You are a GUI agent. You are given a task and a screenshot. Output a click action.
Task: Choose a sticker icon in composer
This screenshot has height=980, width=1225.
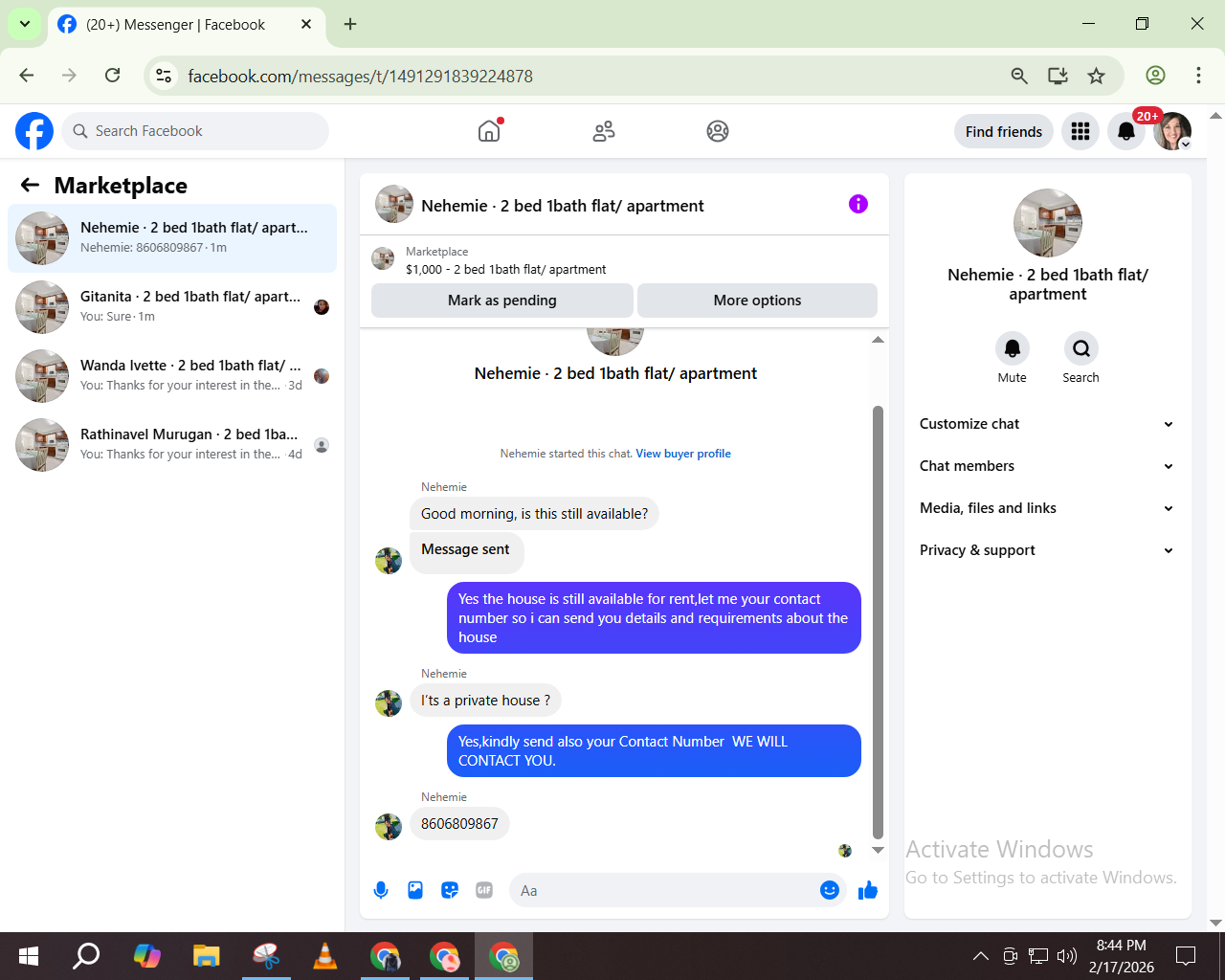450,890
